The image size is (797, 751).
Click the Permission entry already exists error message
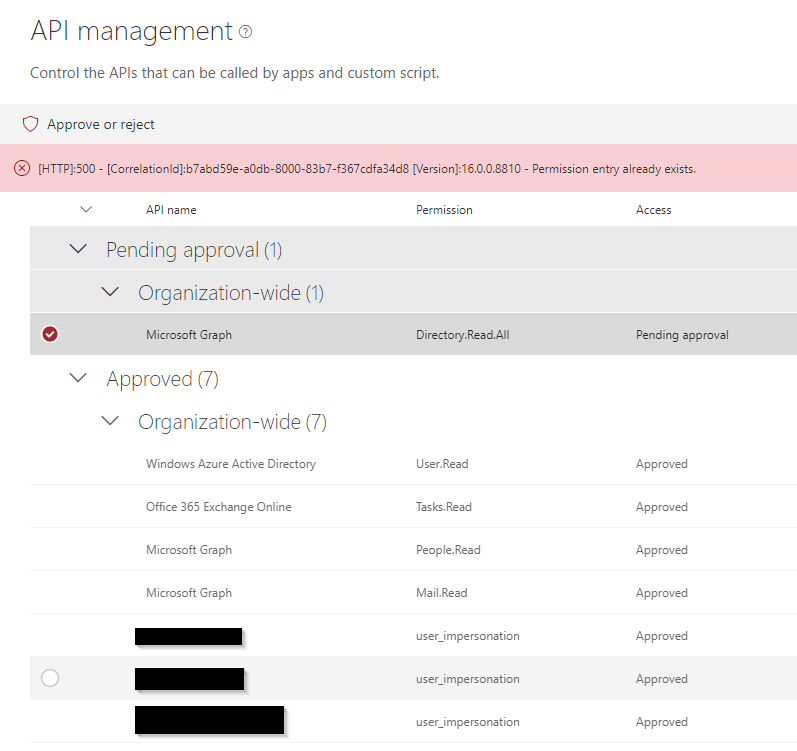click(614, 169)
